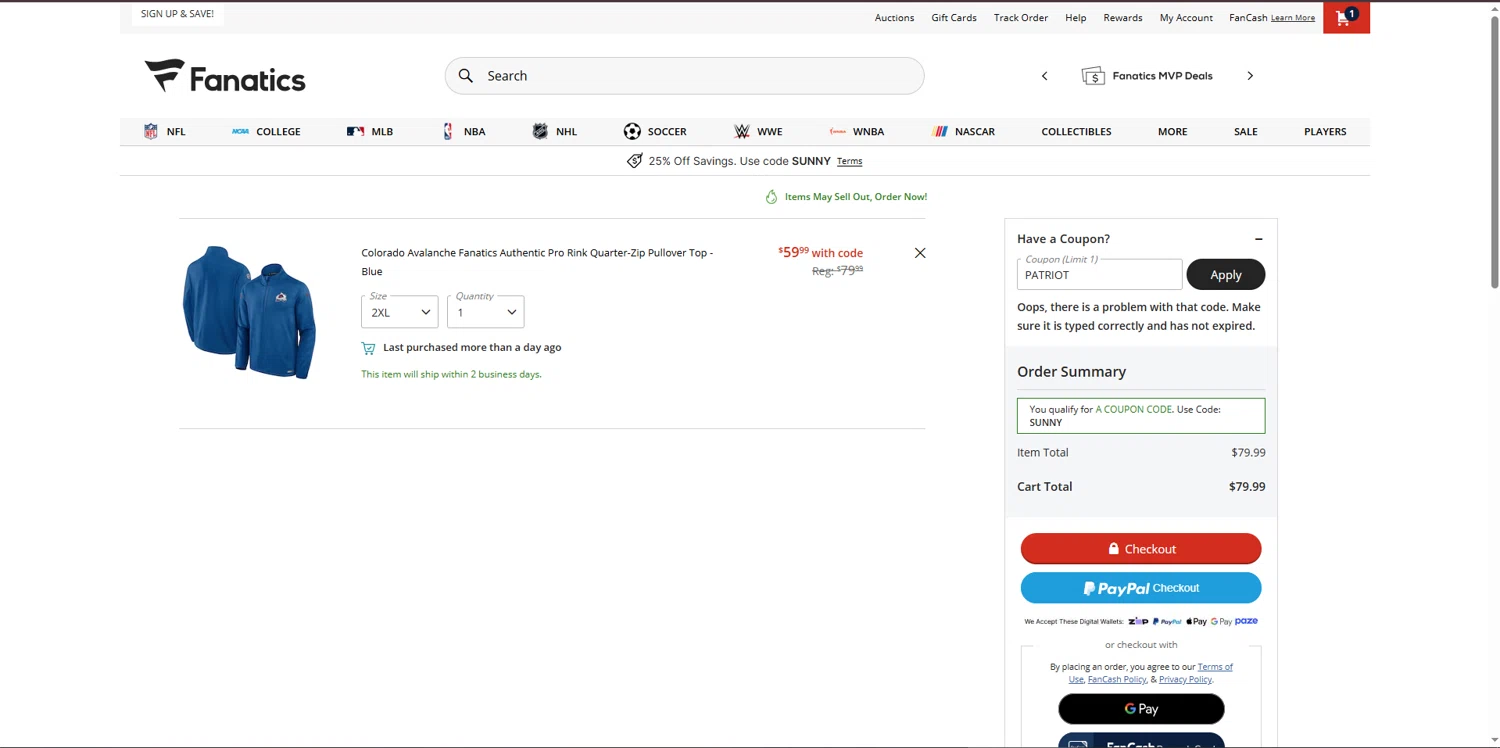
Task: Click FanCash Learn More link
Action: (1293, 18)
